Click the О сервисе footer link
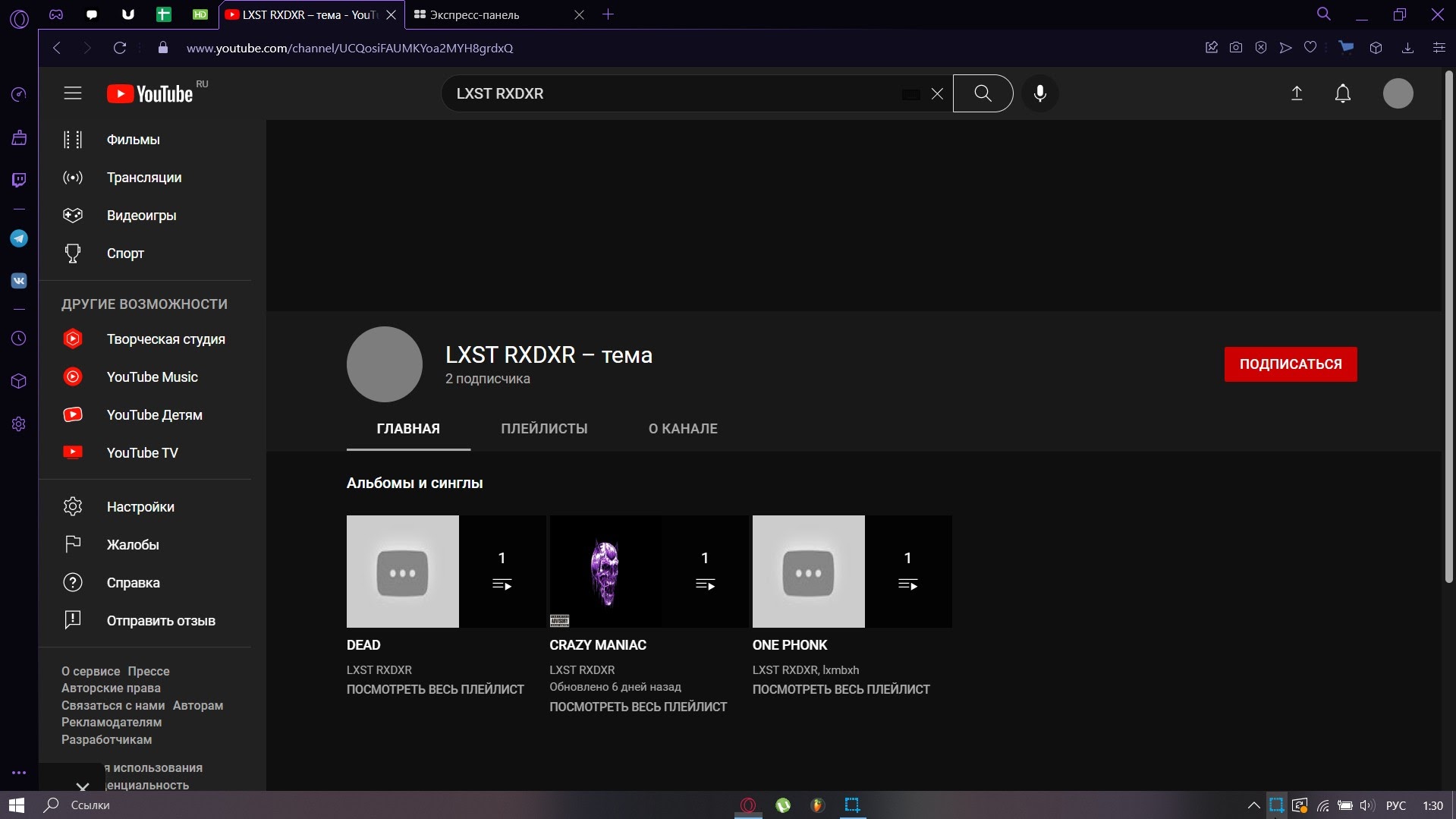Viewport: 1456px width, 819px height. [x=90, y=671]
